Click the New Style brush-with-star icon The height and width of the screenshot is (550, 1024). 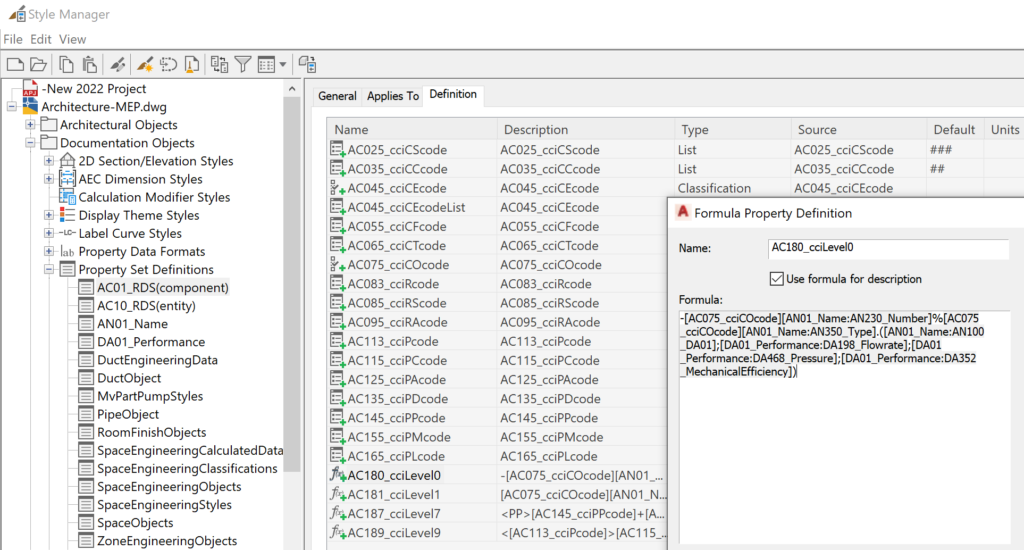pos(144,64)
